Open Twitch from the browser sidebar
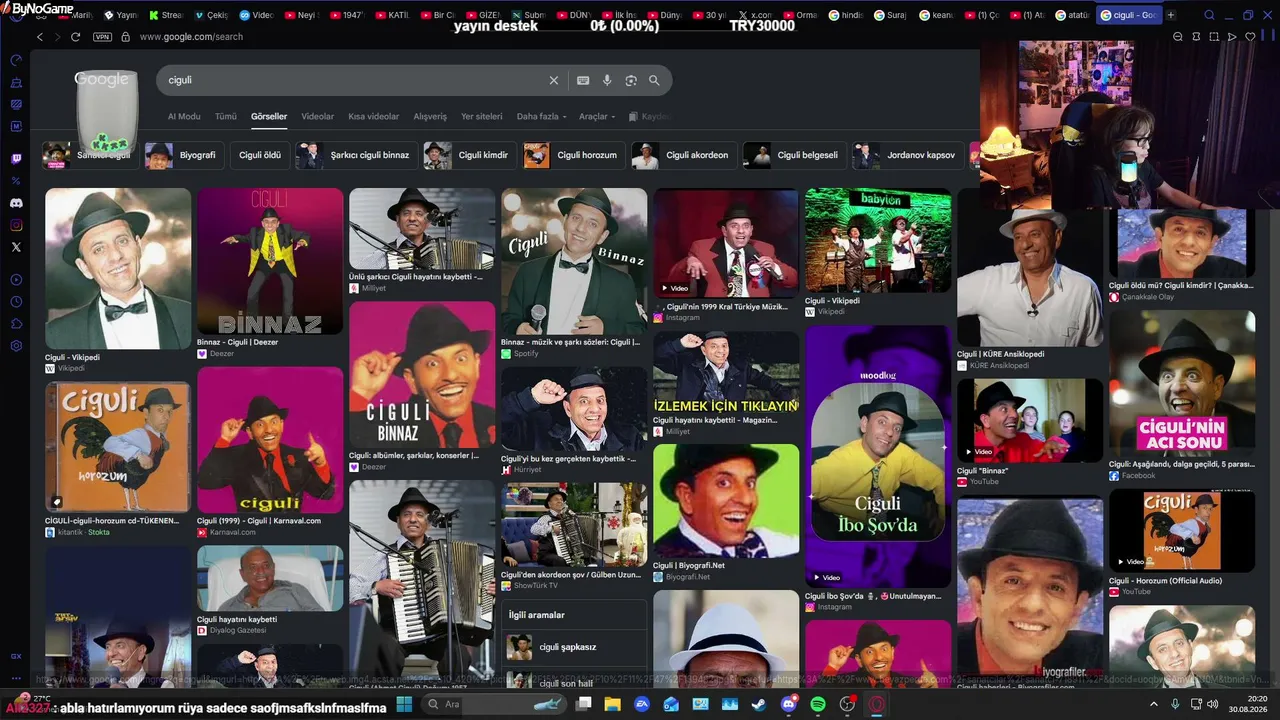 tap(16, 158)
